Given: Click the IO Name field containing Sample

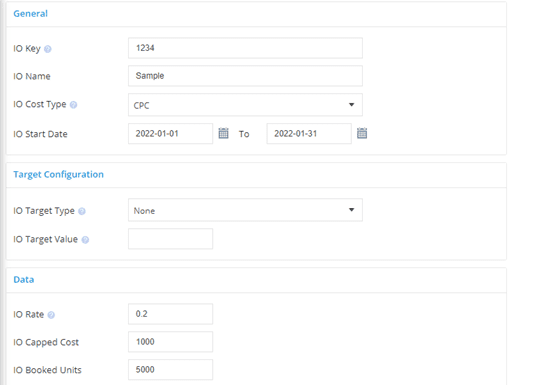Looking at the screenshot, I should tap(245, 76).
